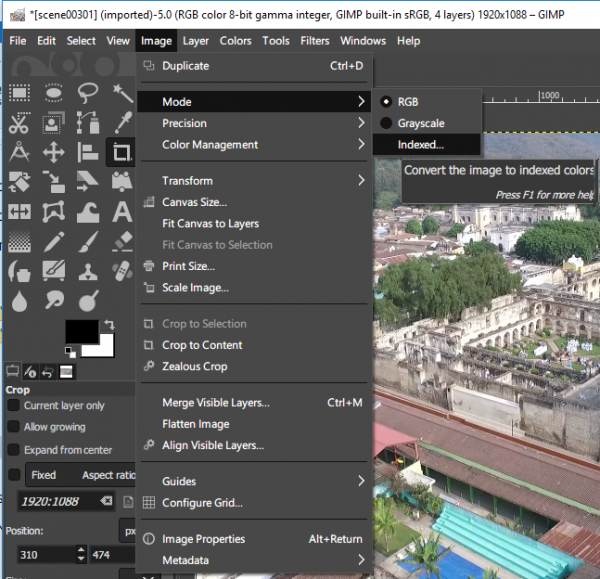The width and height of the screenshot is (600, 579).
Task: Switch to the Eraser tool
Action: coord(122,241)
